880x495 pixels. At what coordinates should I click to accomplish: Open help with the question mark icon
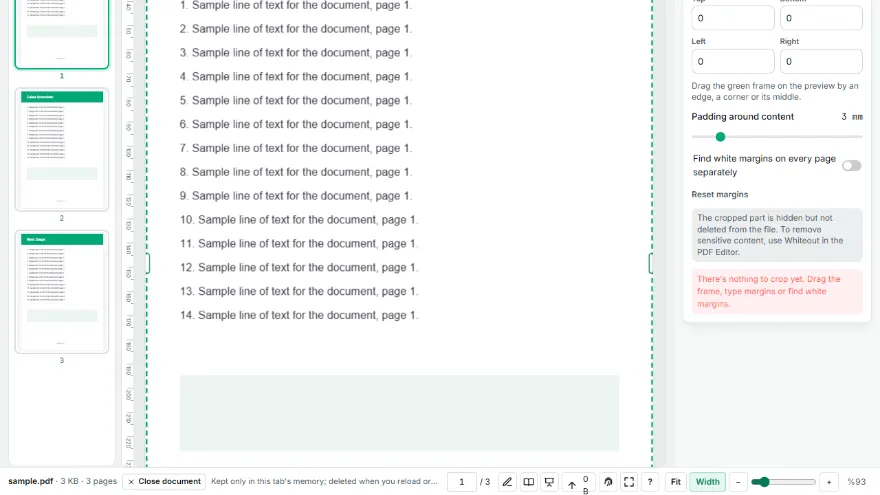(650, 482)
